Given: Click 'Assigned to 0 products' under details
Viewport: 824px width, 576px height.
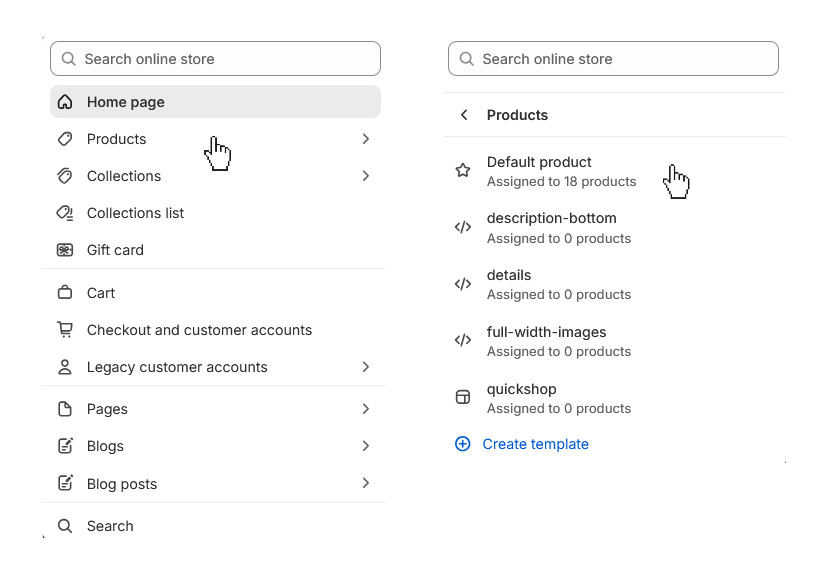Looking at the screenshot, I should point(559,294).
